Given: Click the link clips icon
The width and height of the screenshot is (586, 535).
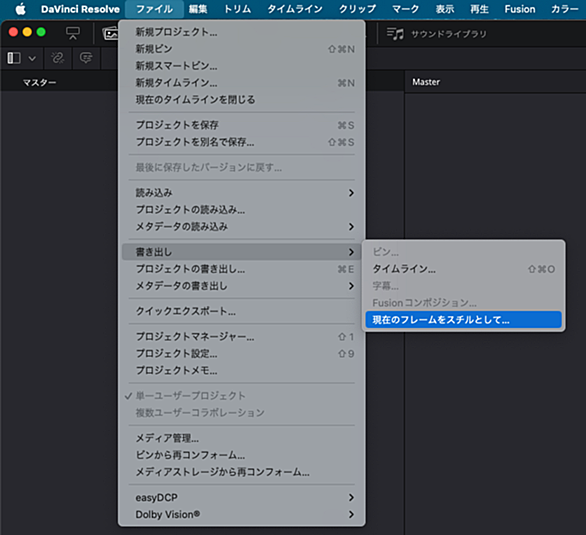Looking at the screenshot, I should pos(58,58).
